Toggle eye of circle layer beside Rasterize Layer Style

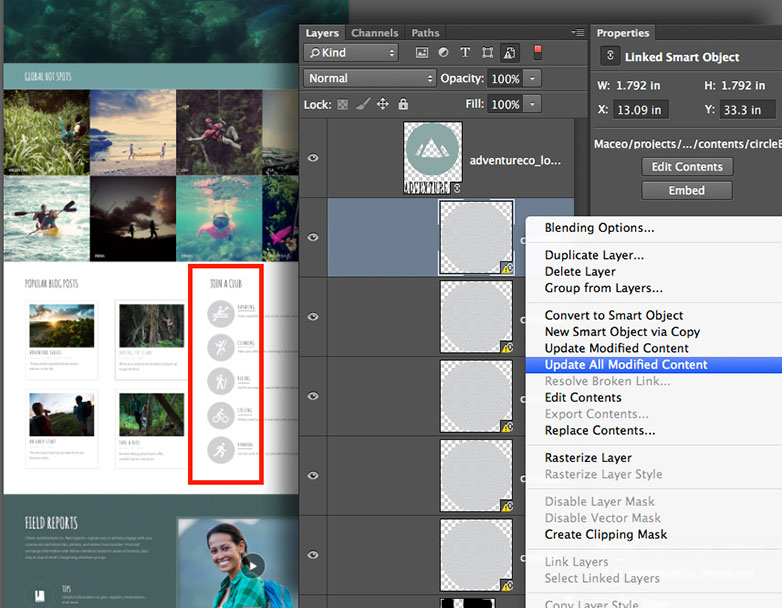tap(313, 475)
